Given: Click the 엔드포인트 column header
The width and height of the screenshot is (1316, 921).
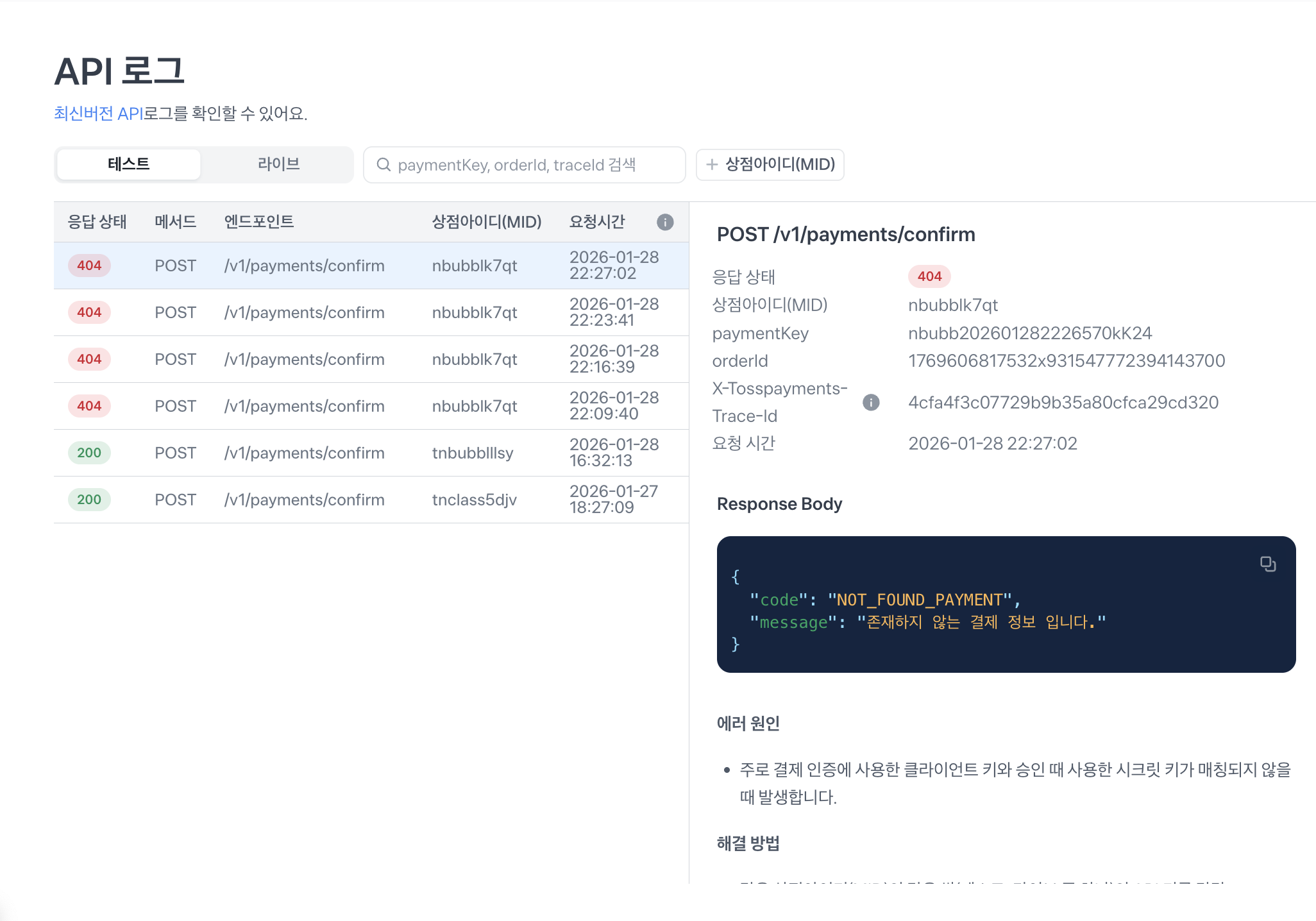Looking at the screenshot, I should (x=258, y=222).
